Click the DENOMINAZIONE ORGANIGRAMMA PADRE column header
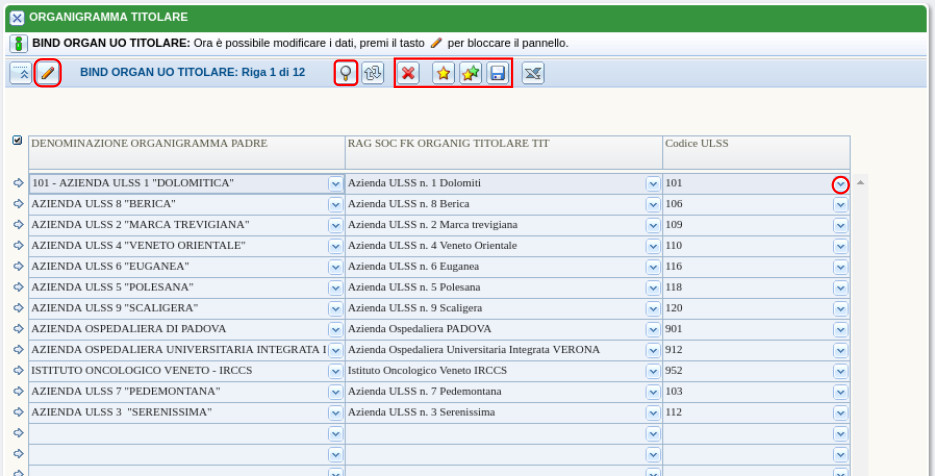The image size is (935, 476). click(150, 144)
